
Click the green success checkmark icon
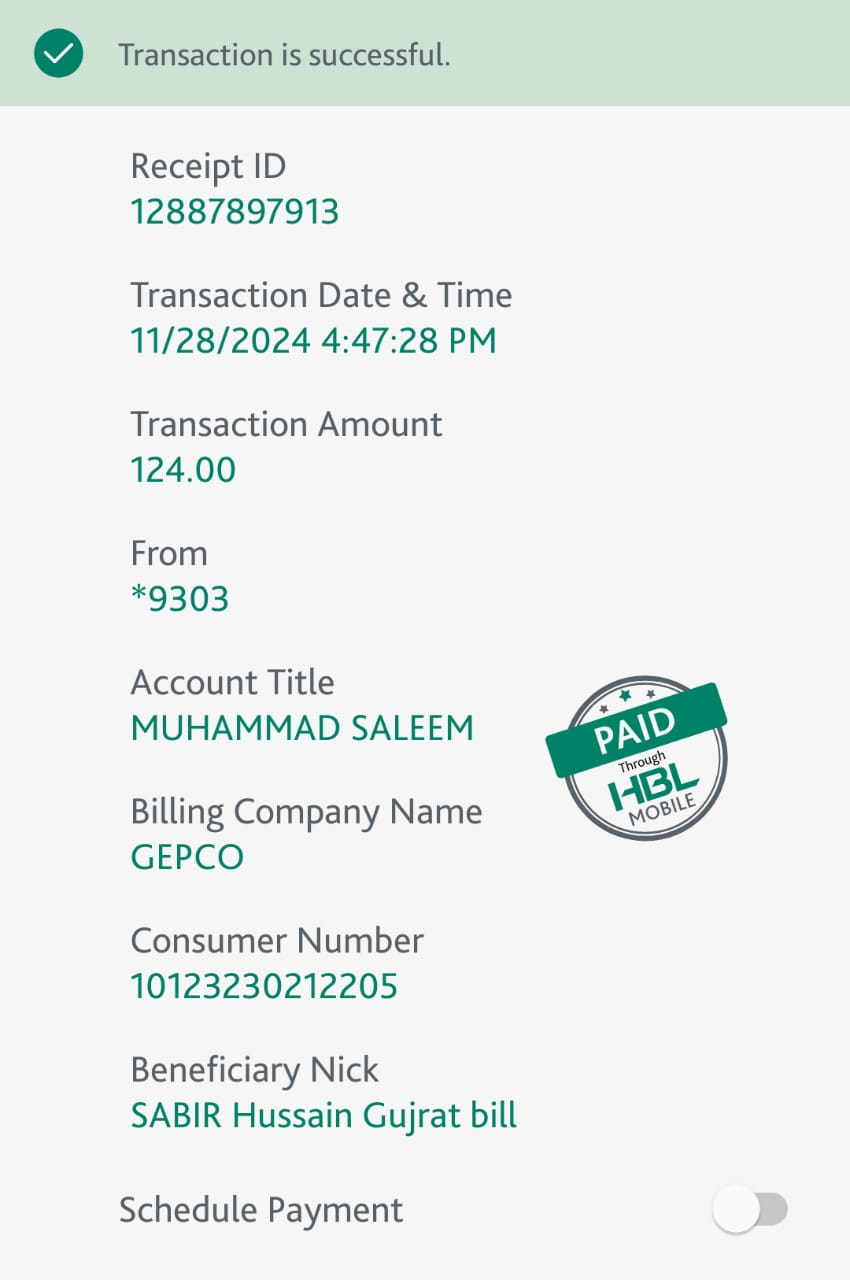click(x=58, y=54)
